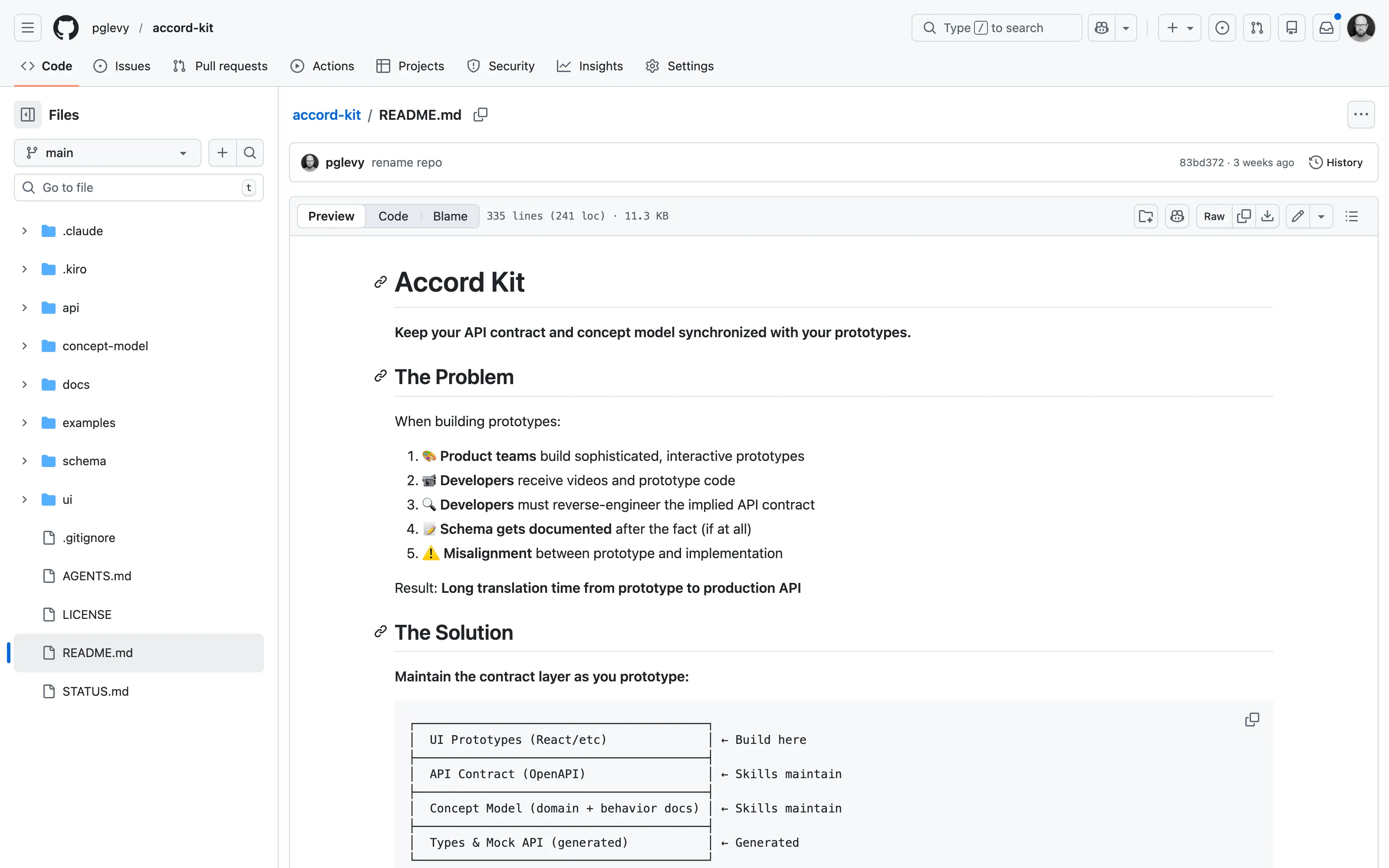Open the main branch dropdown
Viewport: 1389px width, 868px height.
(107, 153)
